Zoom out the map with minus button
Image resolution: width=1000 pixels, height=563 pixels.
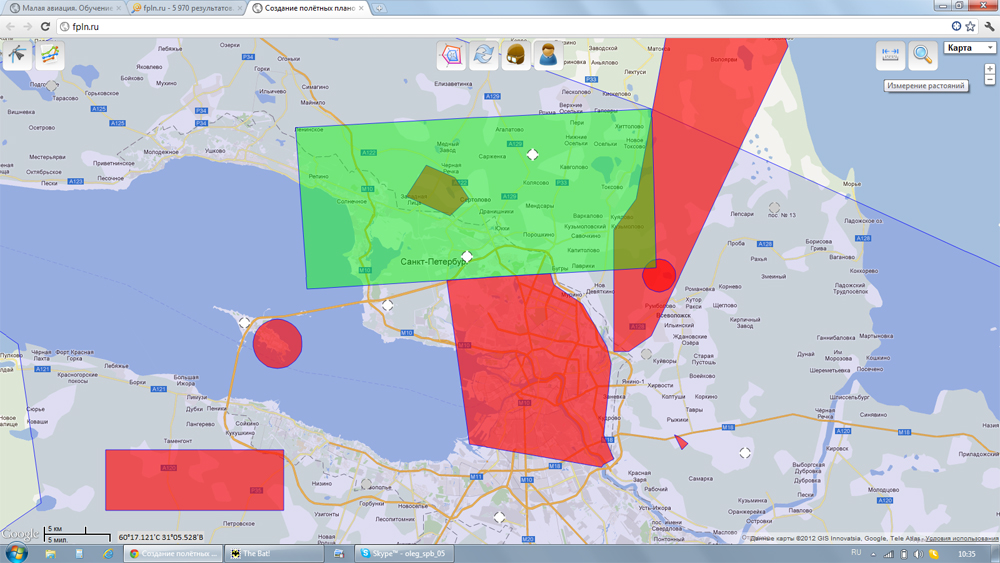coord(990,81)
